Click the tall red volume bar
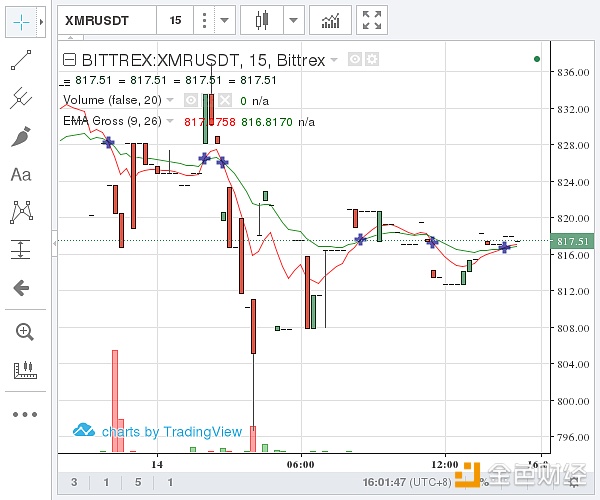The height and width of the screenshot is (500, 600). pyautogui.click(x=115, y=401)
